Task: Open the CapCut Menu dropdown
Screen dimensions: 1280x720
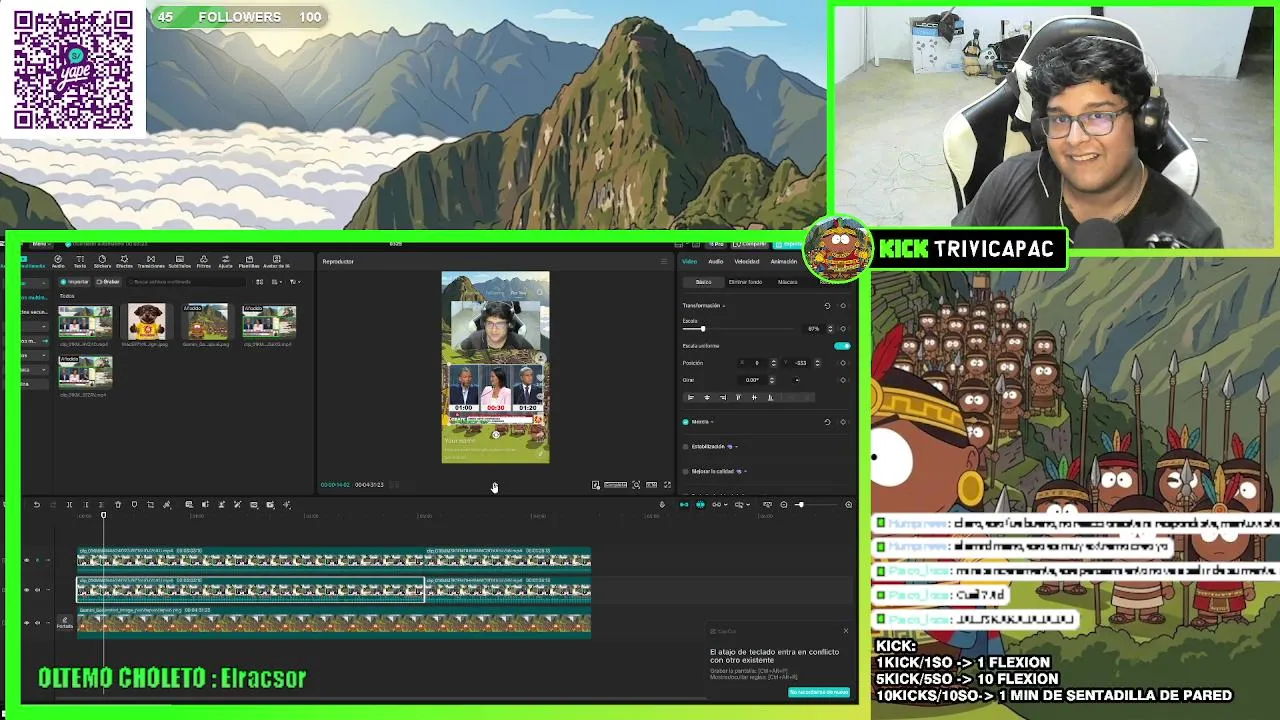Action: [41, 244]
